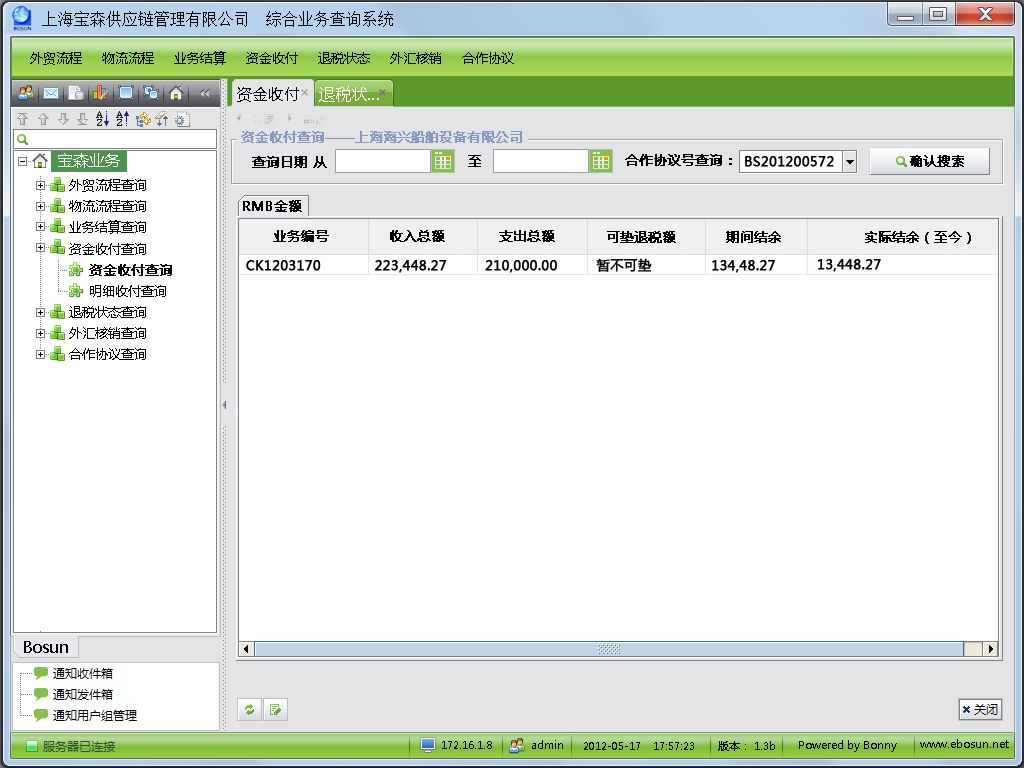Click the 关闭 button
This screenshot has width=1024, height=768.
[979, 709]
